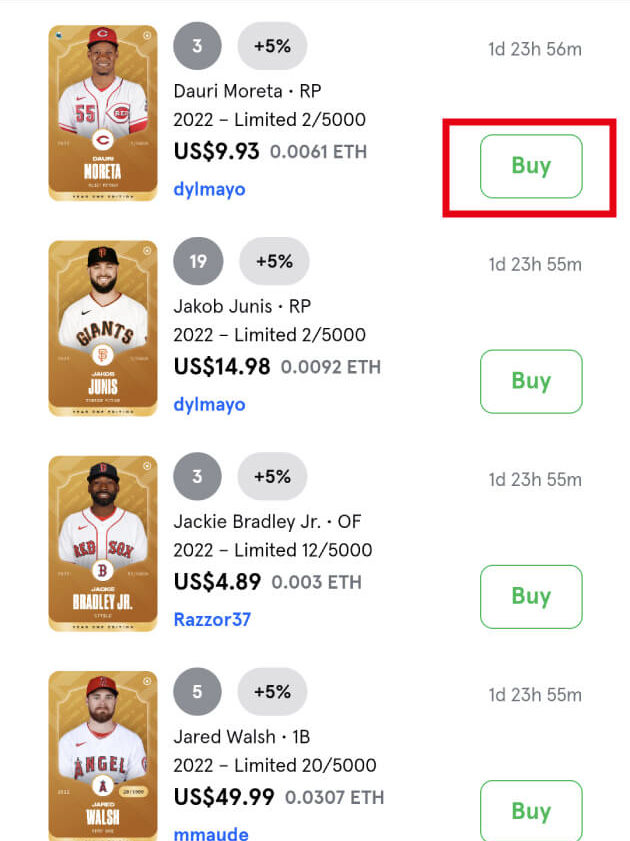Click the +5% bonus badge for Jakob Junis
Screen dimensions: 630x841
coord(273,261)
